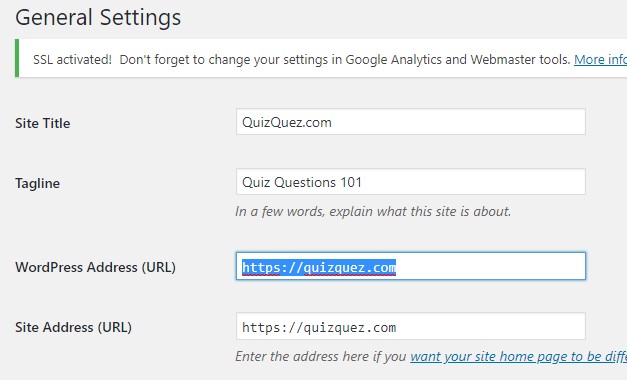
Task: Click the highlighted https://quizquez.com text
Action: (x=319, y=267)
